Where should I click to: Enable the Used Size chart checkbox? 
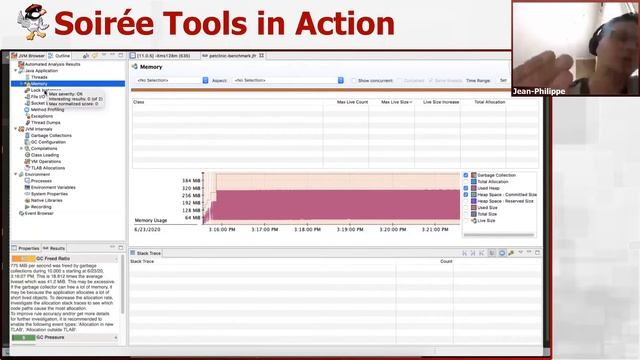point(466,208)
